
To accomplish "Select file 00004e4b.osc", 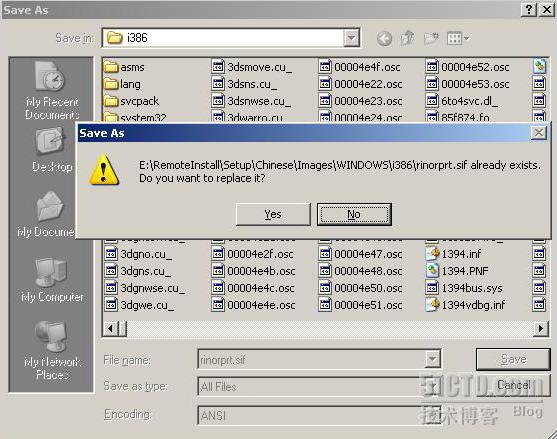I will (x=254, y=271).
